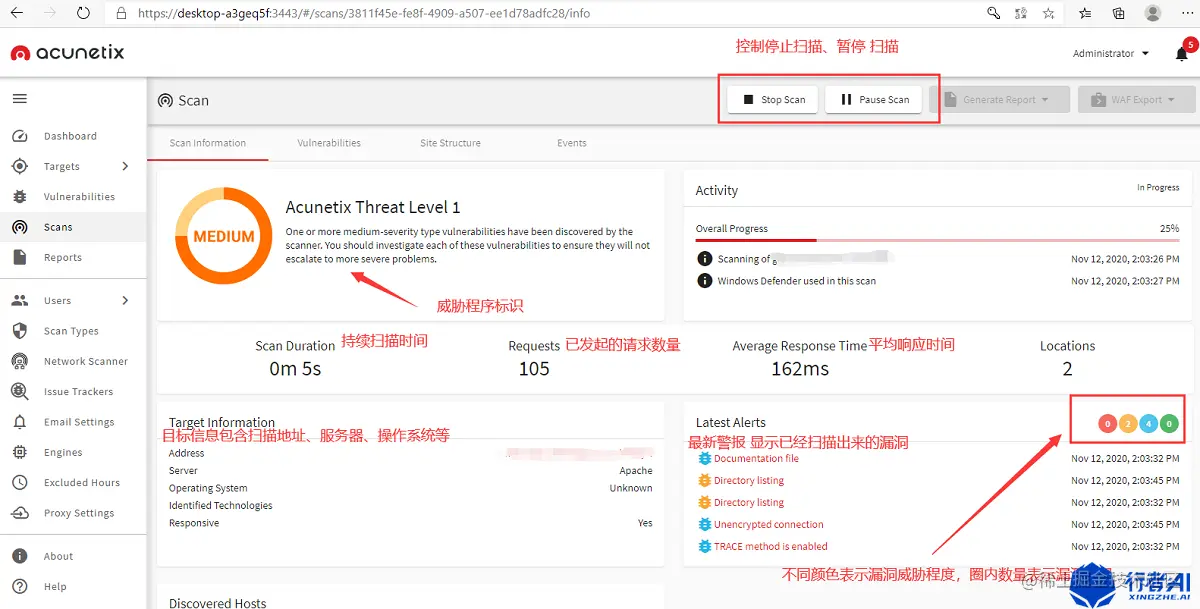
Task: Open the first Directory listing alert
Action: (x=749, y=481)
